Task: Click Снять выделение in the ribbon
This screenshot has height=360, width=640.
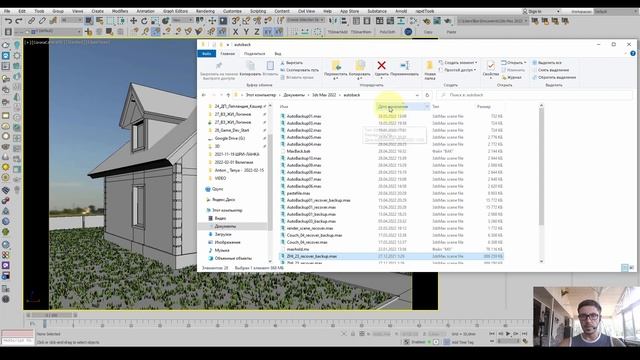Action: pyautogui.click(x=551, y=70)
